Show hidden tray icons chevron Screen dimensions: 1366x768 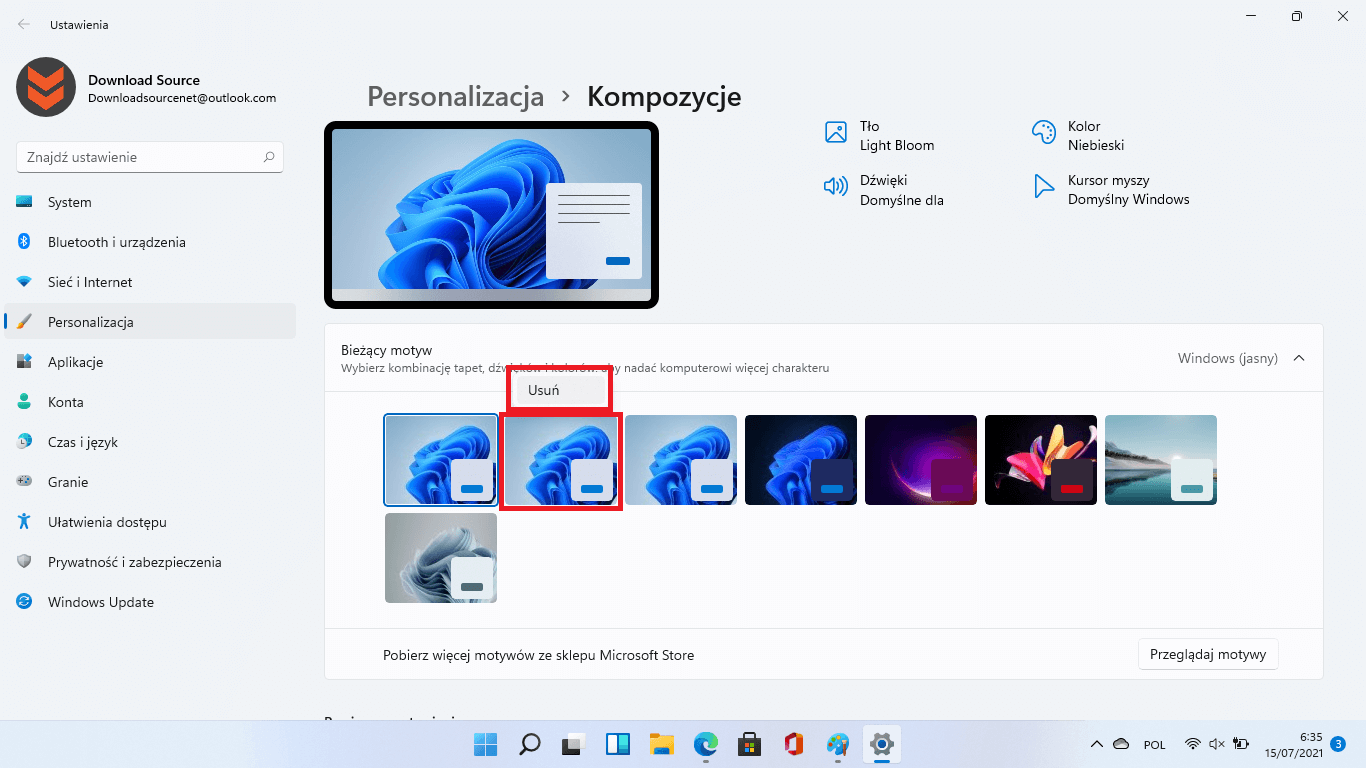click(1097, 744)
